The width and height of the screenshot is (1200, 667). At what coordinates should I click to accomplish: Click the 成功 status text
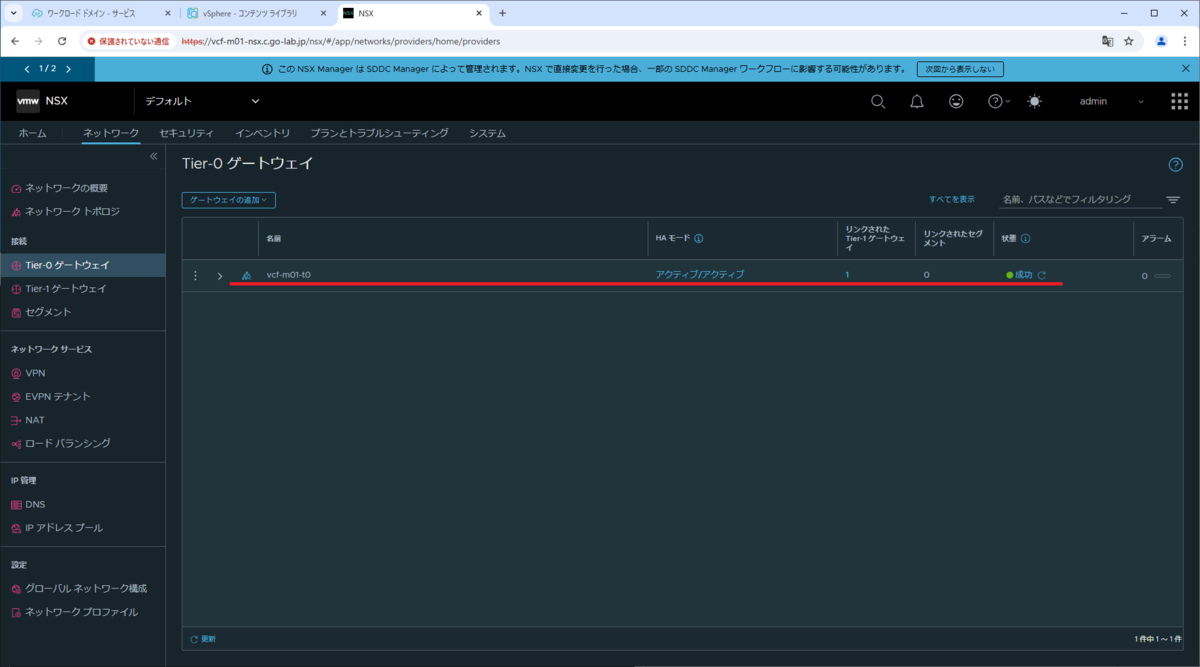(1023, 275)
